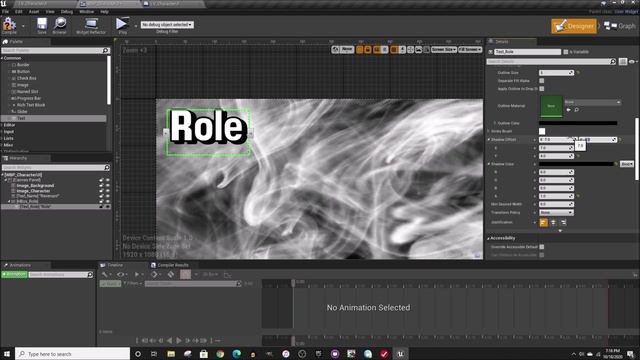The height and width of the screenshot is (360, 640).
Task: Select Button widget in Palette
Action: [x=23, y=71]
